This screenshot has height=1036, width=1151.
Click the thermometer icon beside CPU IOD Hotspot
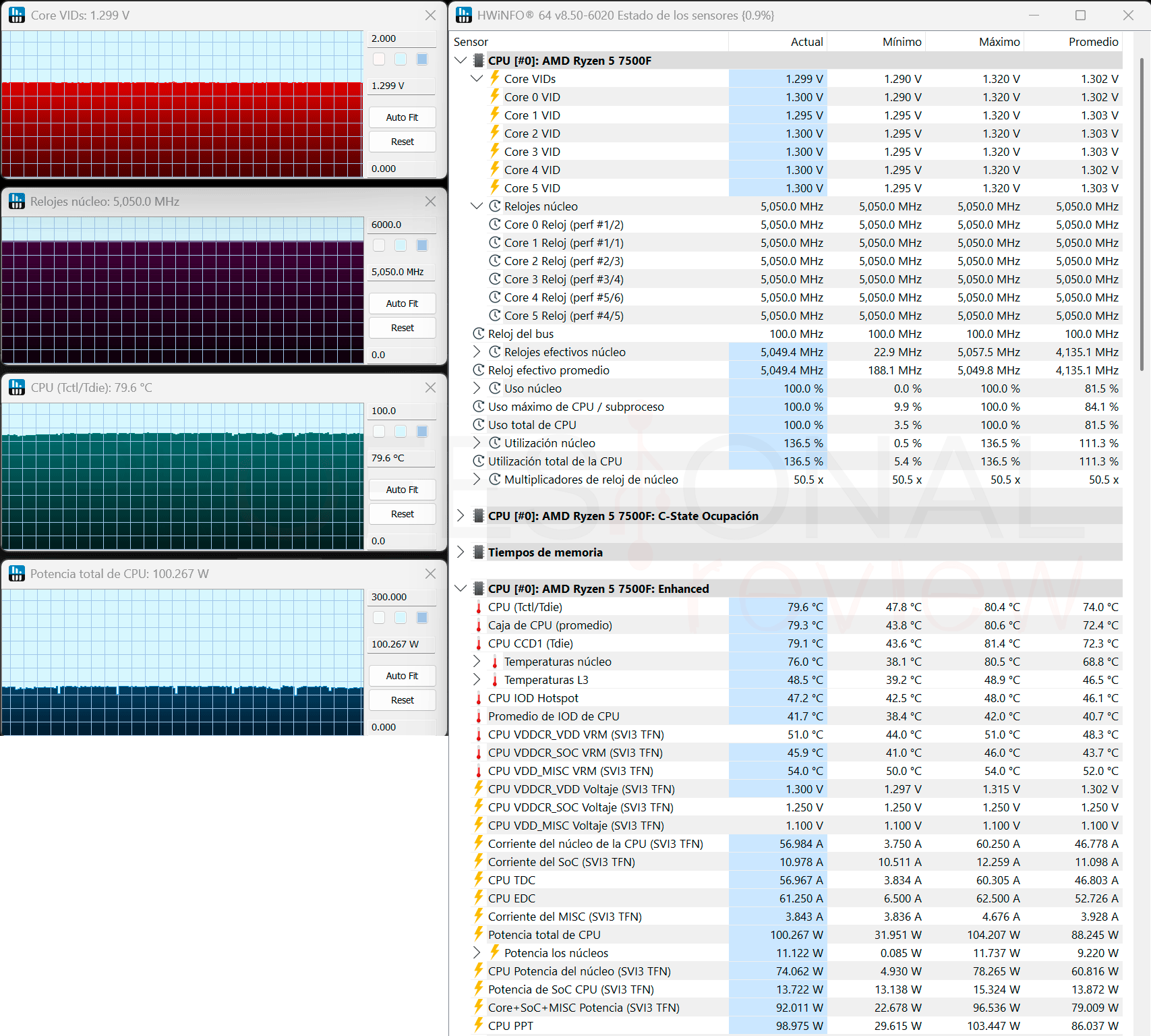[479, 698]
